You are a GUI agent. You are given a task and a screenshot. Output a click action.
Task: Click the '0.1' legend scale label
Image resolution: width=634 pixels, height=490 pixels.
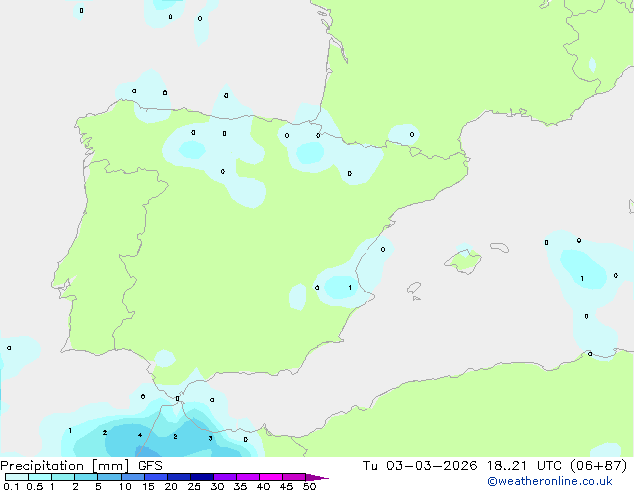click(11, 486)
